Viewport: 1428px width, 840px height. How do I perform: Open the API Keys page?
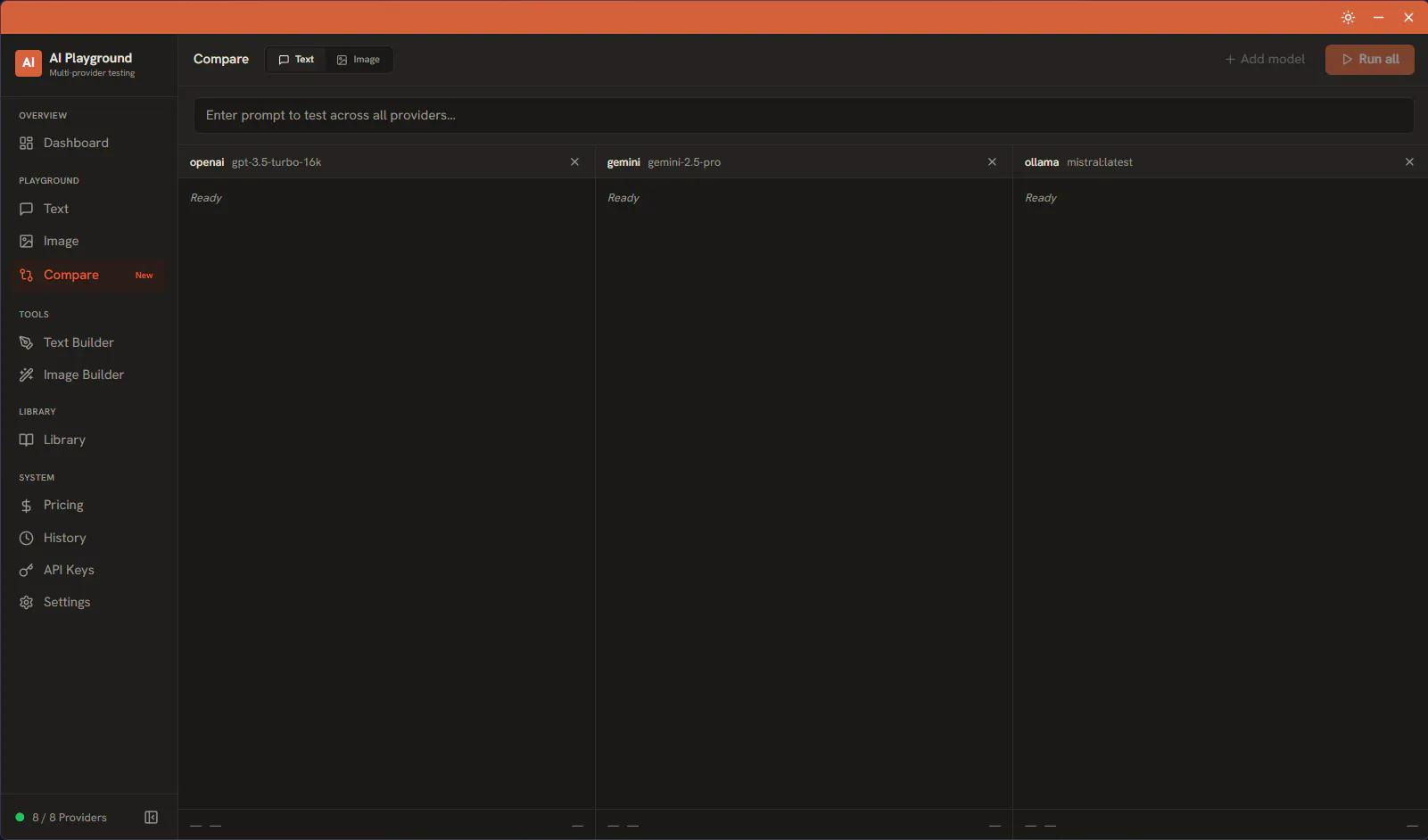[88, 570]
